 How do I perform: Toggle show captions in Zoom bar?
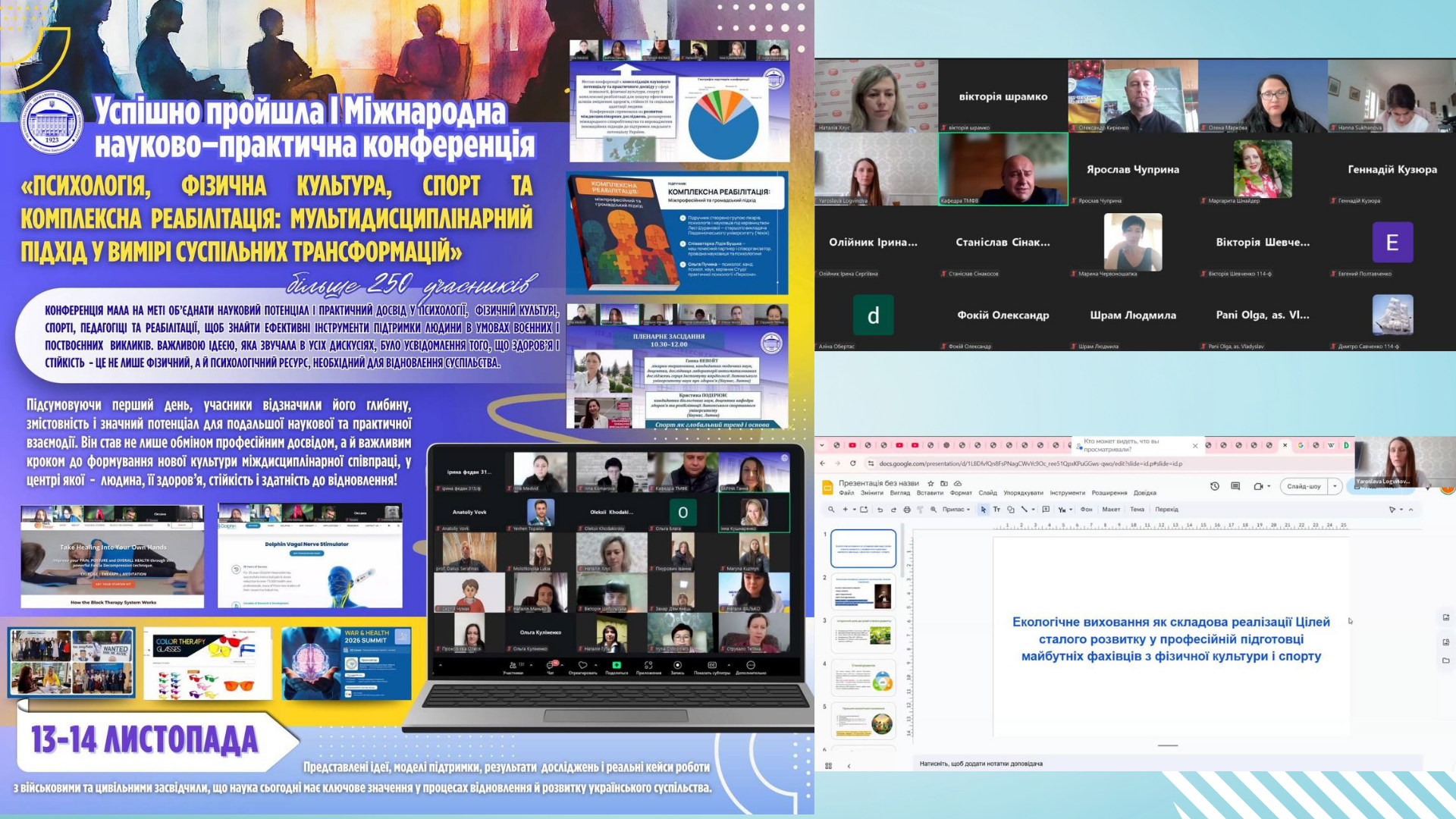click(711, 666)
